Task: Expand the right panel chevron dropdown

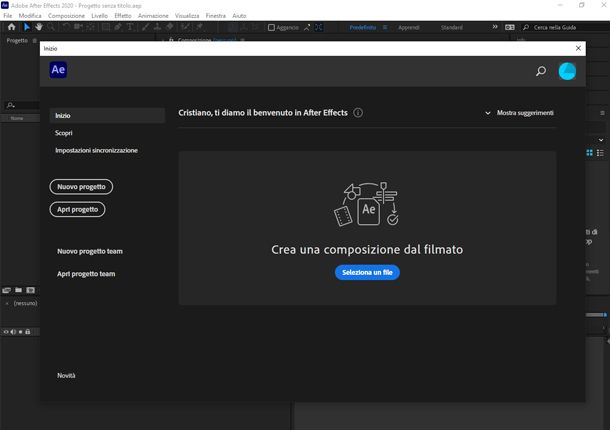Action: [x=601, y=140]
